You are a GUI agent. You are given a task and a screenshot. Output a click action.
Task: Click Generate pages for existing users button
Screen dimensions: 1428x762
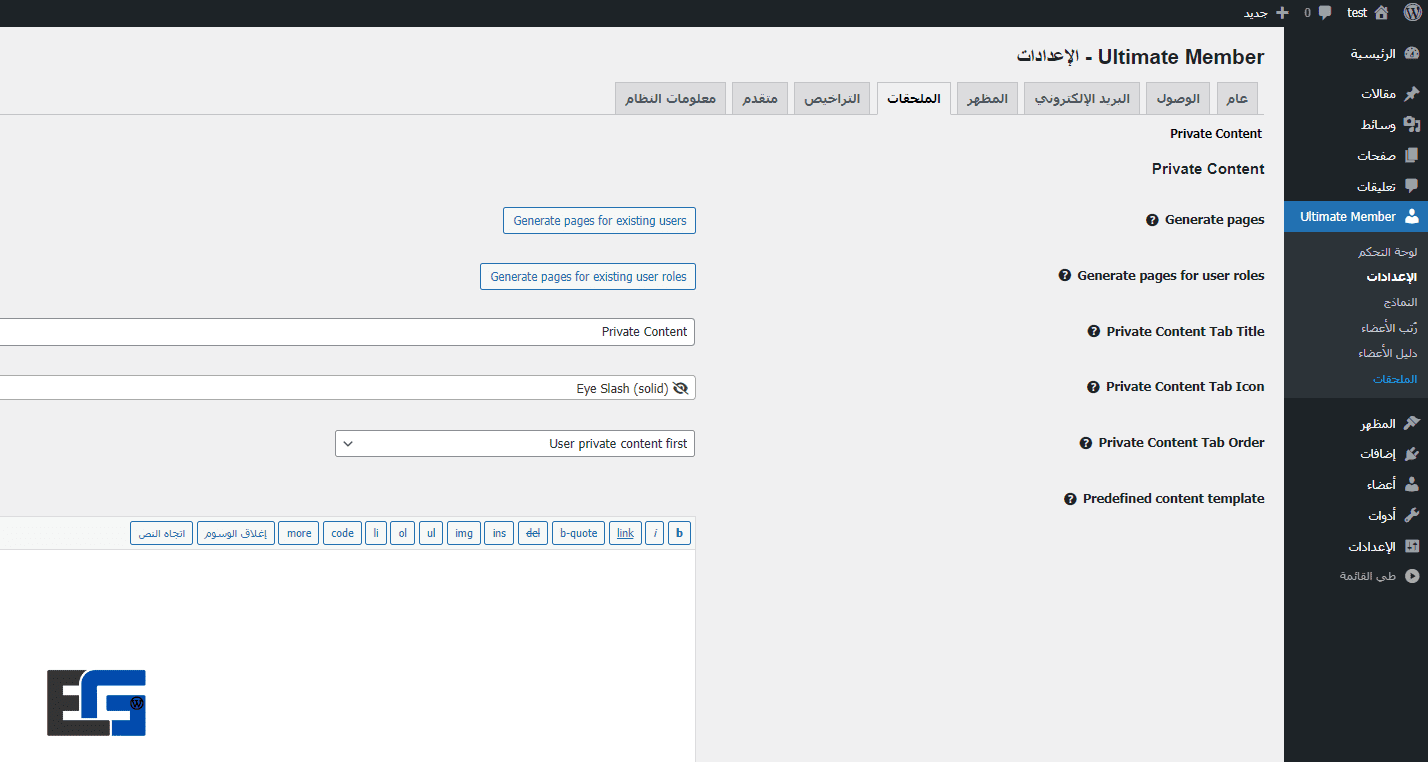tap(599, 221)
